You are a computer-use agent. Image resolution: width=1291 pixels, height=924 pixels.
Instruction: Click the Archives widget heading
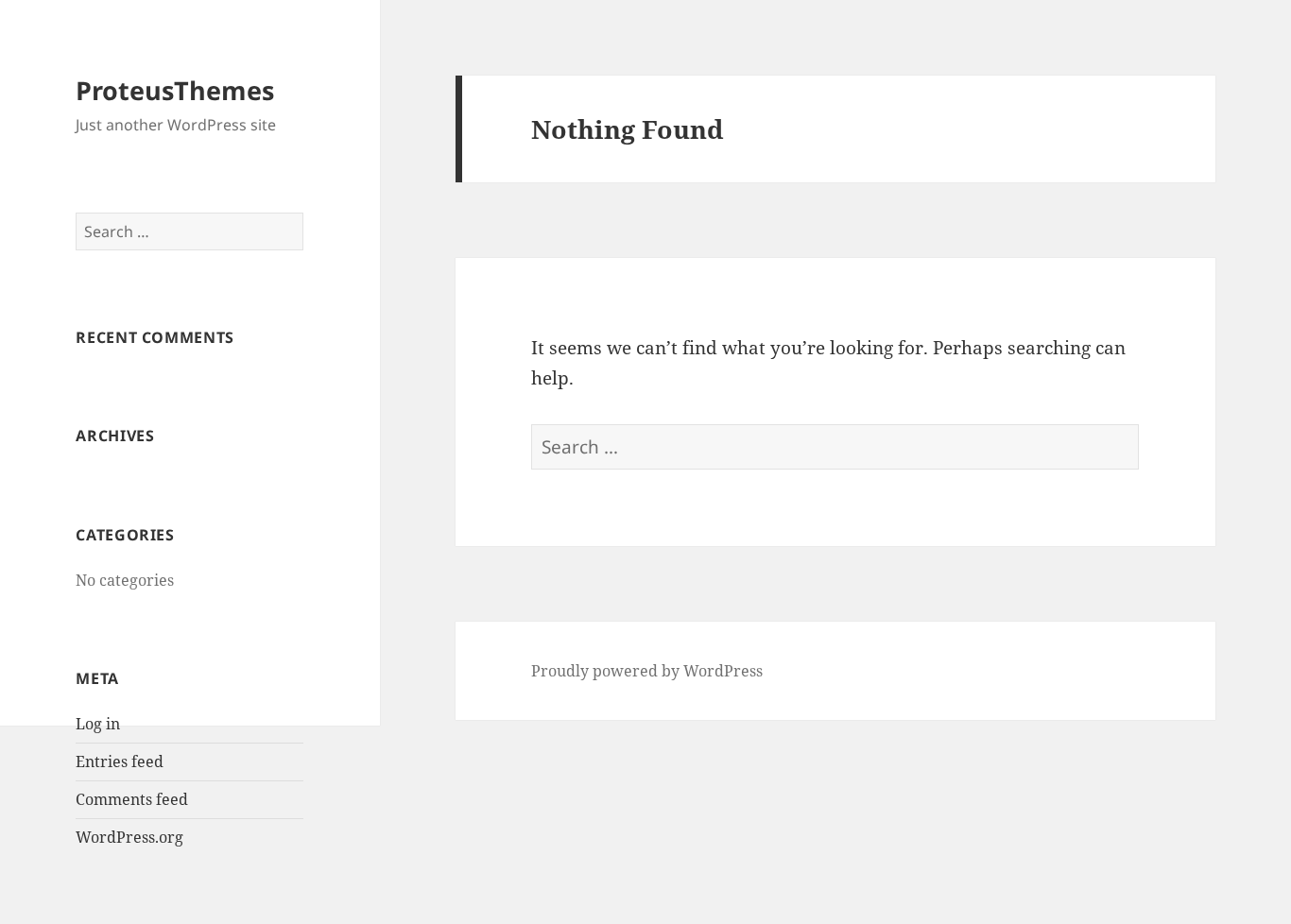point(114,436)
